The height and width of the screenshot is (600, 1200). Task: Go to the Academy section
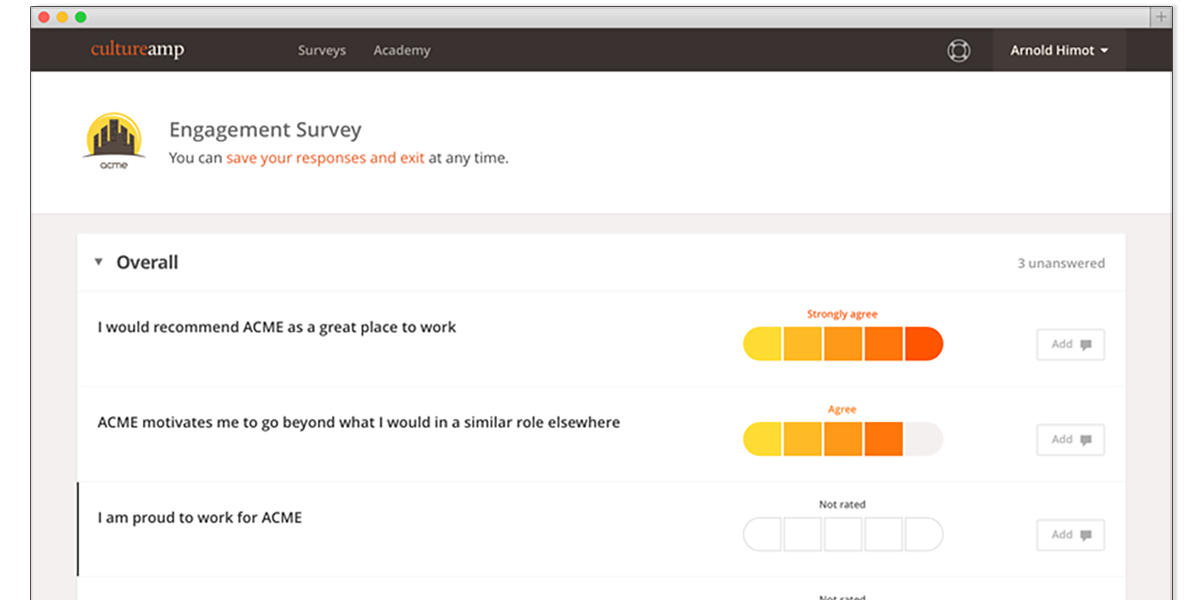point(402,50)
